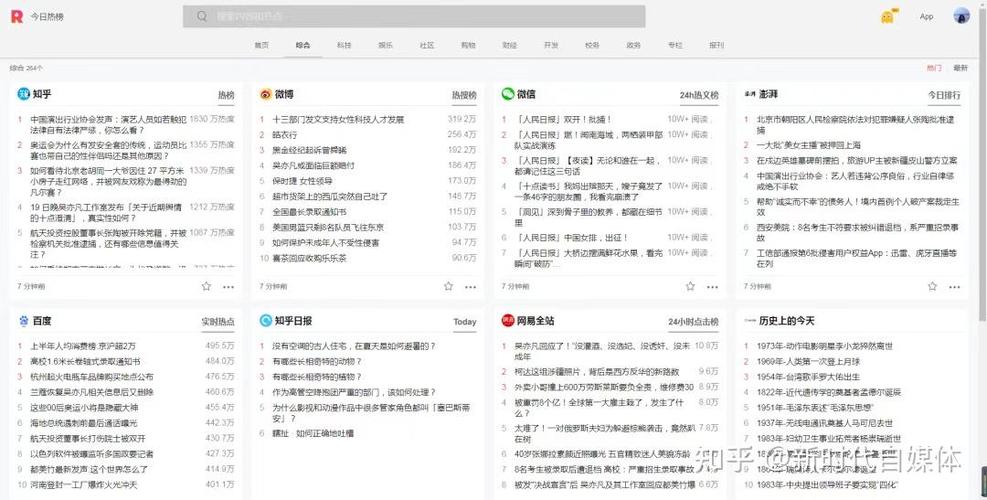Click the yellow ghost mascot icon
This screenshot has height=500, width=987.
click(888, 17)
